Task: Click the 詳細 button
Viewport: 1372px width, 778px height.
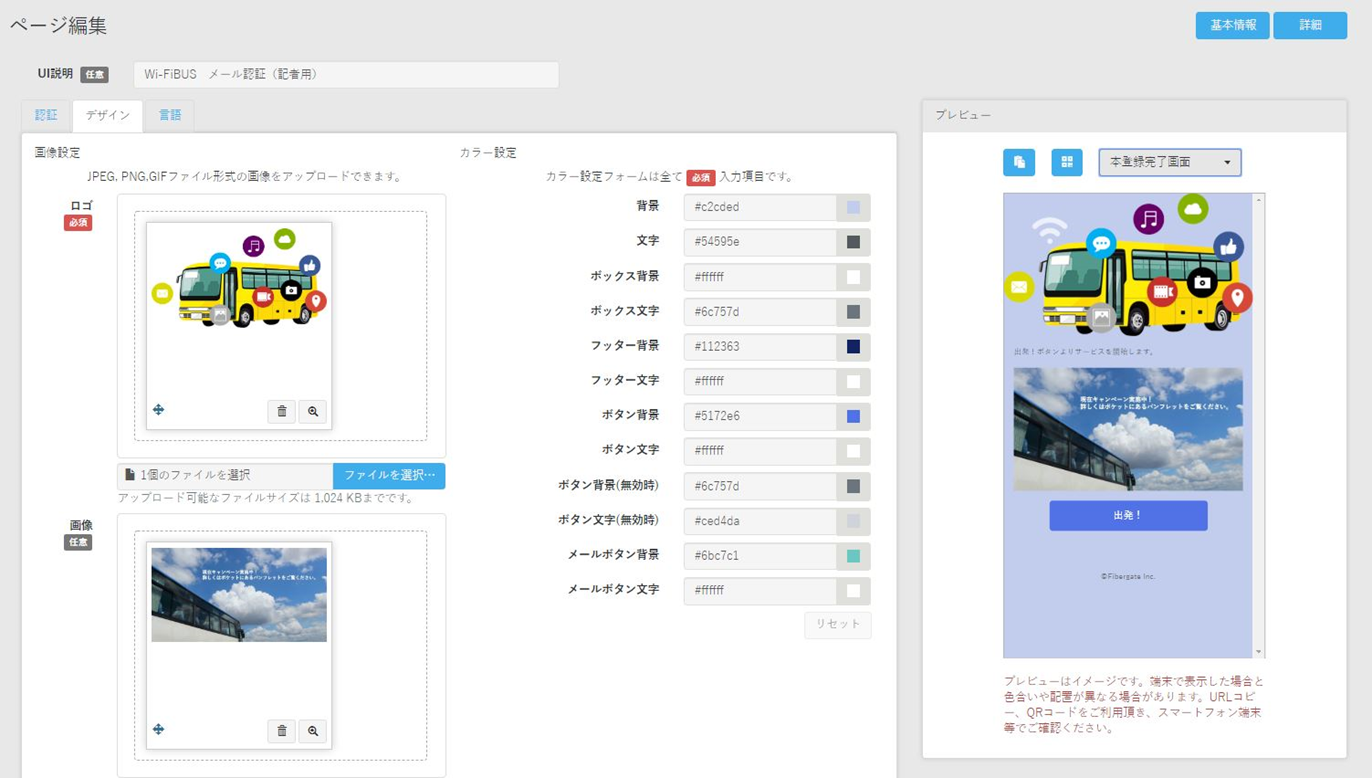Action: [1310, 26]
